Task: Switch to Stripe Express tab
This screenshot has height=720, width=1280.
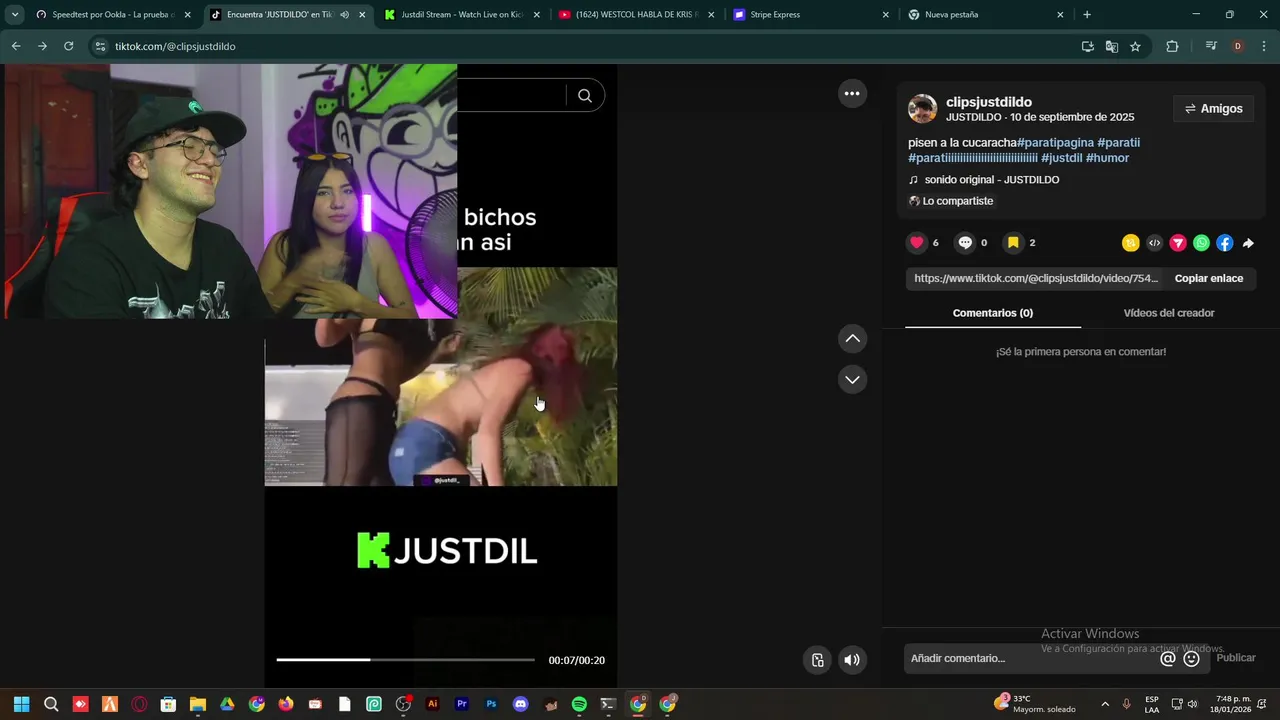Action: (x=810, y=15)
